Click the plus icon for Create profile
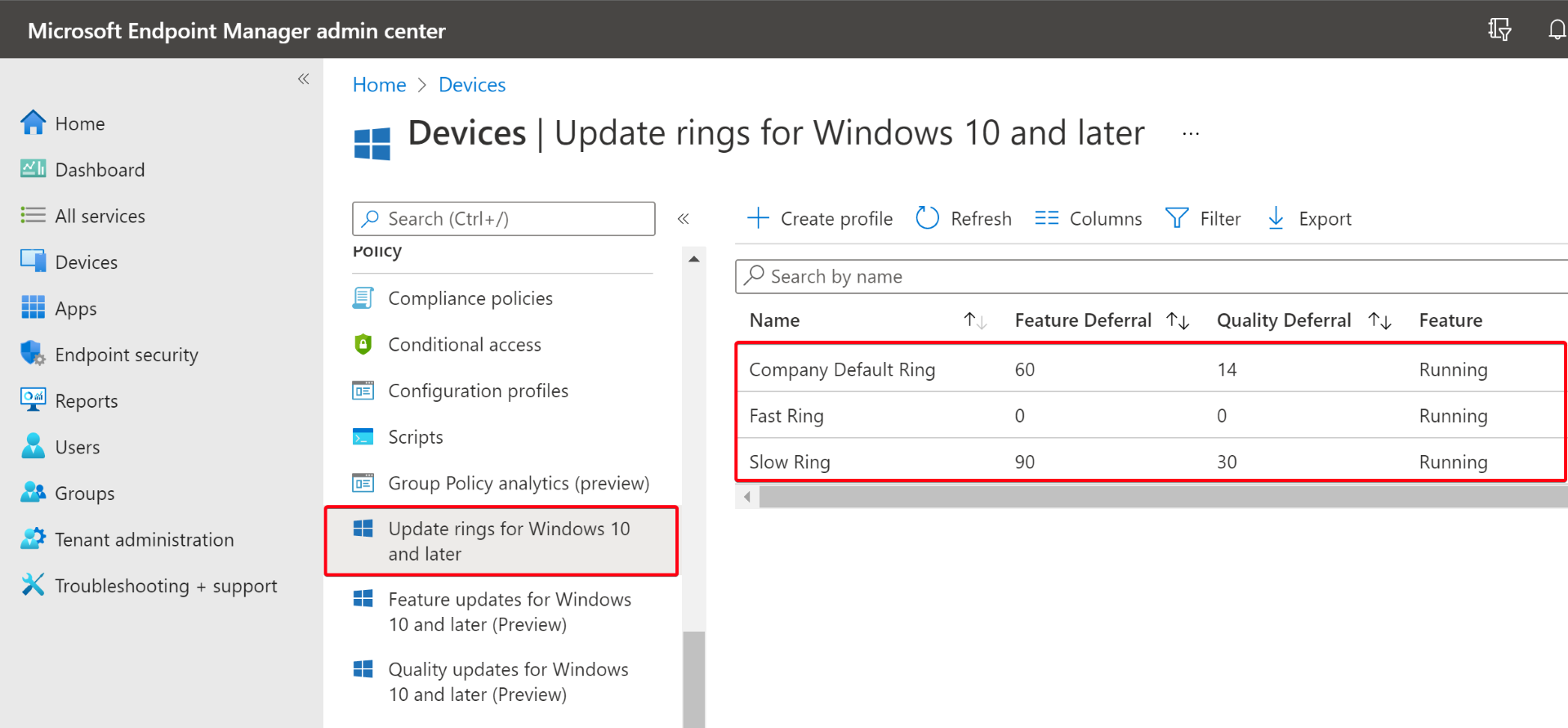The height and width of the screenshot is (728, 1568). point(758,218)
